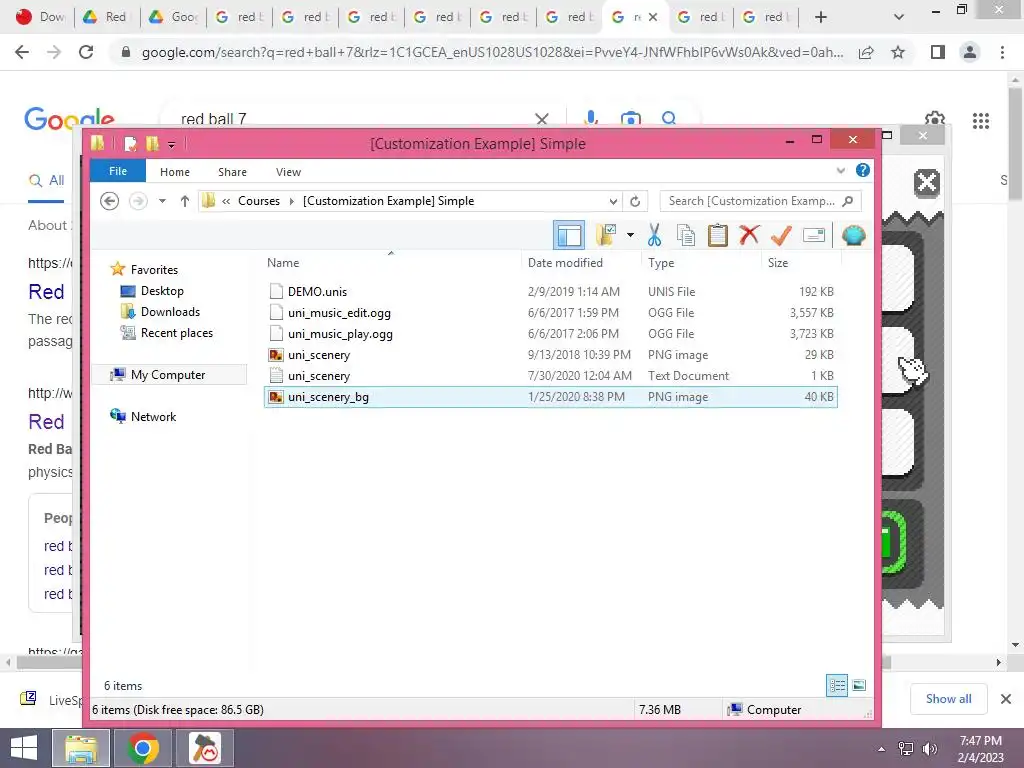Open the Google All results tab
The width and height of the screenshot is (1024, 768).
coord(46,180)
